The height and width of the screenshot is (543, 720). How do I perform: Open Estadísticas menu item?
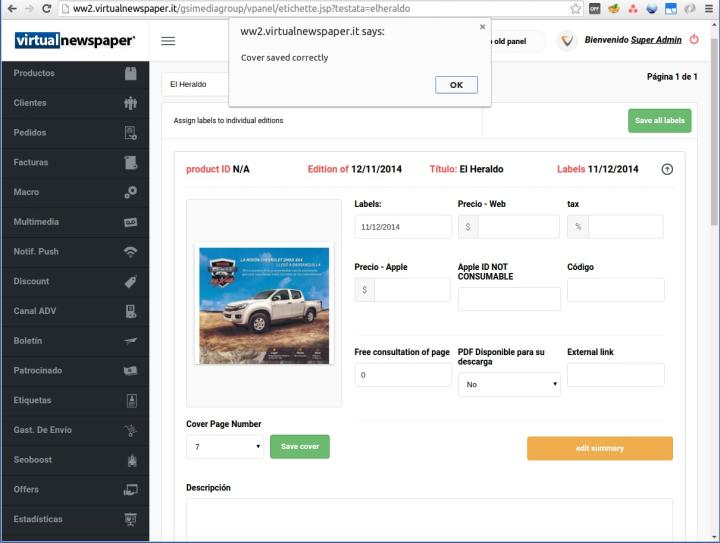(x=75, y=519)
